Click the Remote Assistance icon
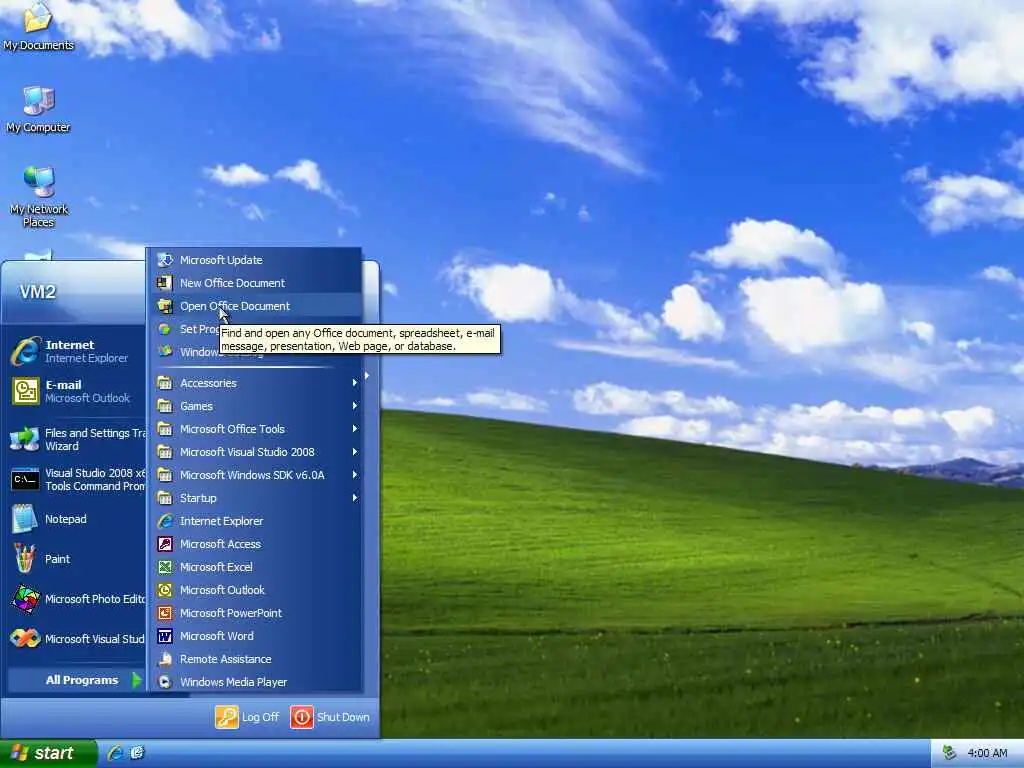The image size is (1024, 768). [165, 659]
